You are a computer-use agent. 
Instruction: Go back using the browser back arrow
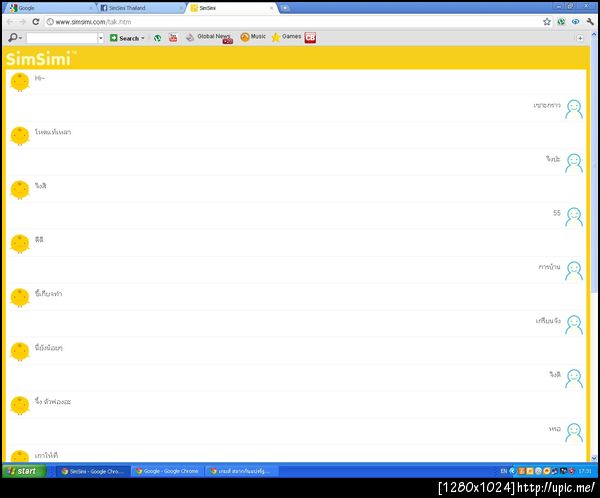tap(10, 22)
